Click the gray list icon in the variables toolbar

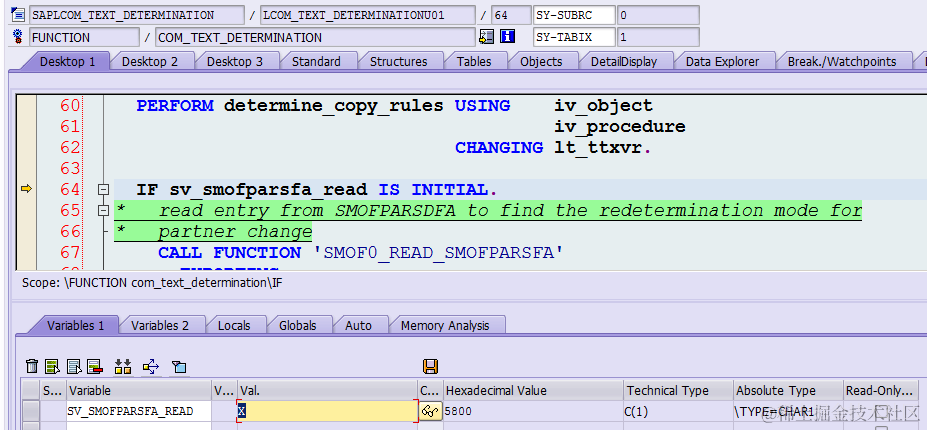coord(74,367)
